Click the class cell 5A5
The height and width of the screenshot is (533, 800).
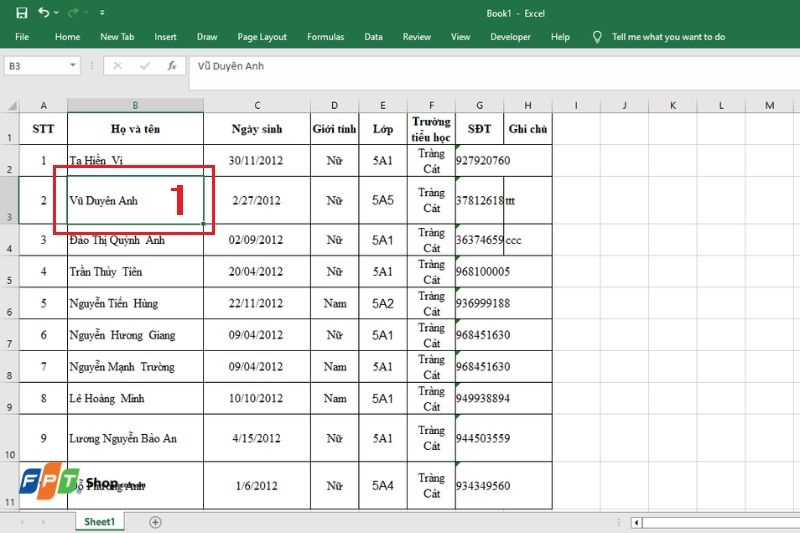[383, 200]
